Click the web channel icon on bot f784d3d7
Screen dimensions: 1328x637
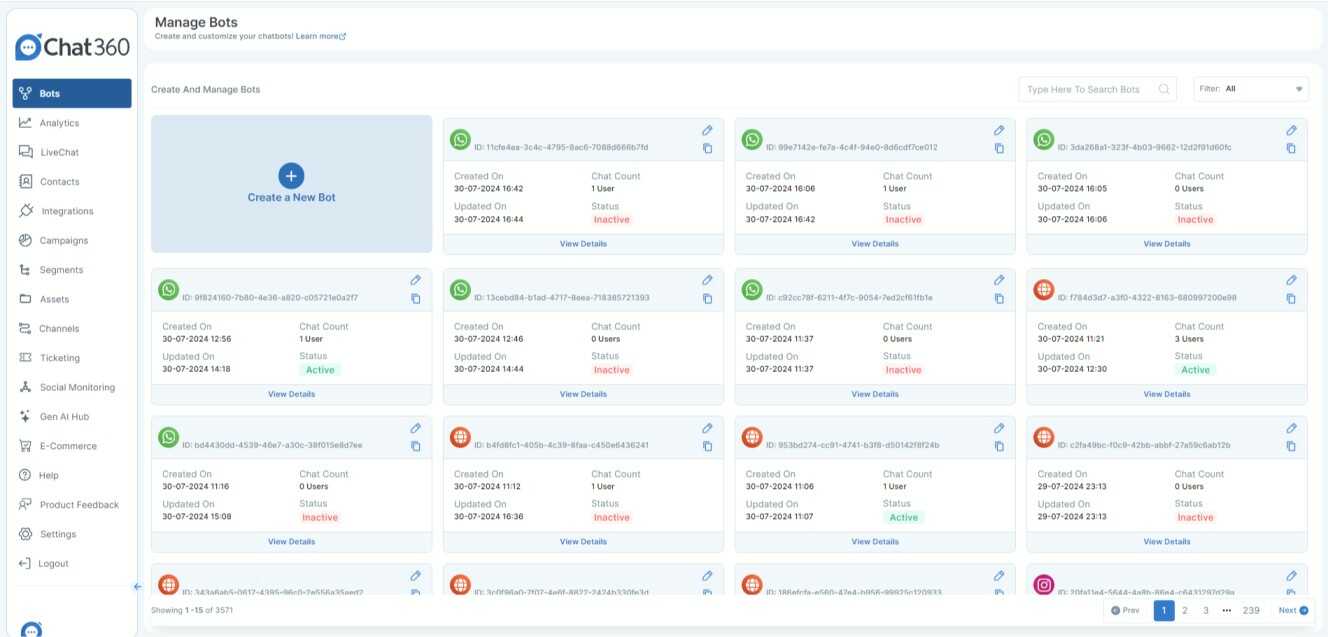pyautogui.click(x=1046, y=290)
